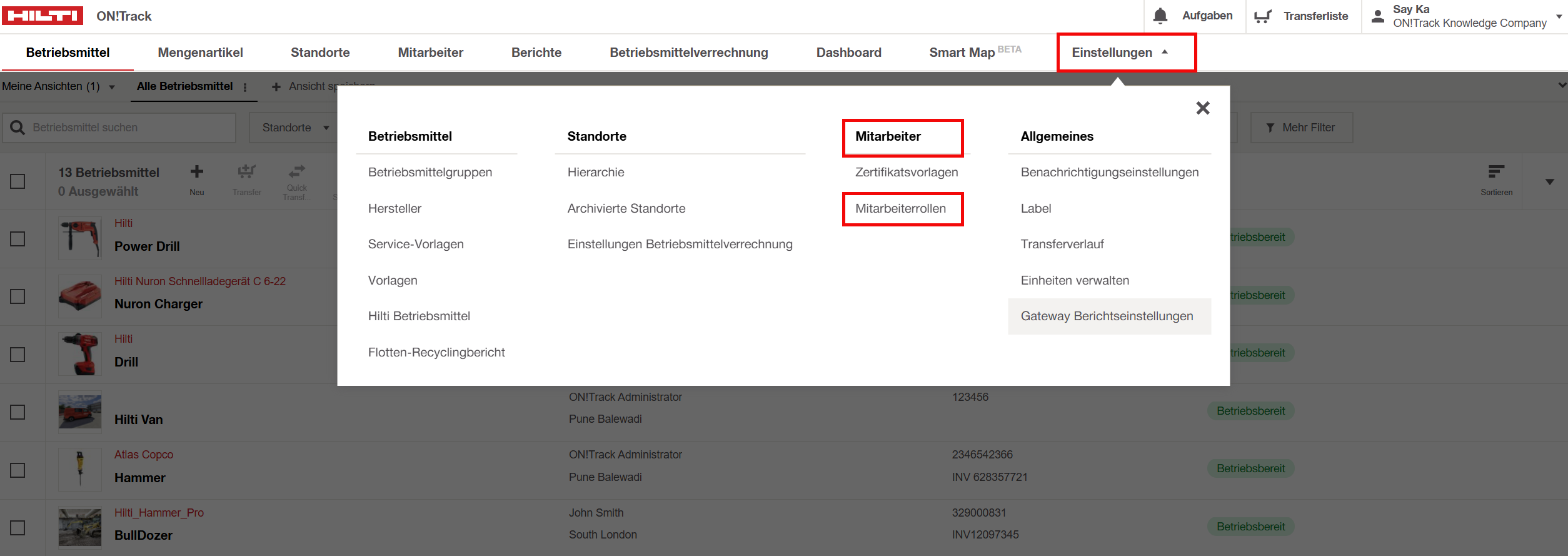The image size is (1568, 556).
Task: Expand the collapse arrow at view bar right
Action: point(1562,85)
